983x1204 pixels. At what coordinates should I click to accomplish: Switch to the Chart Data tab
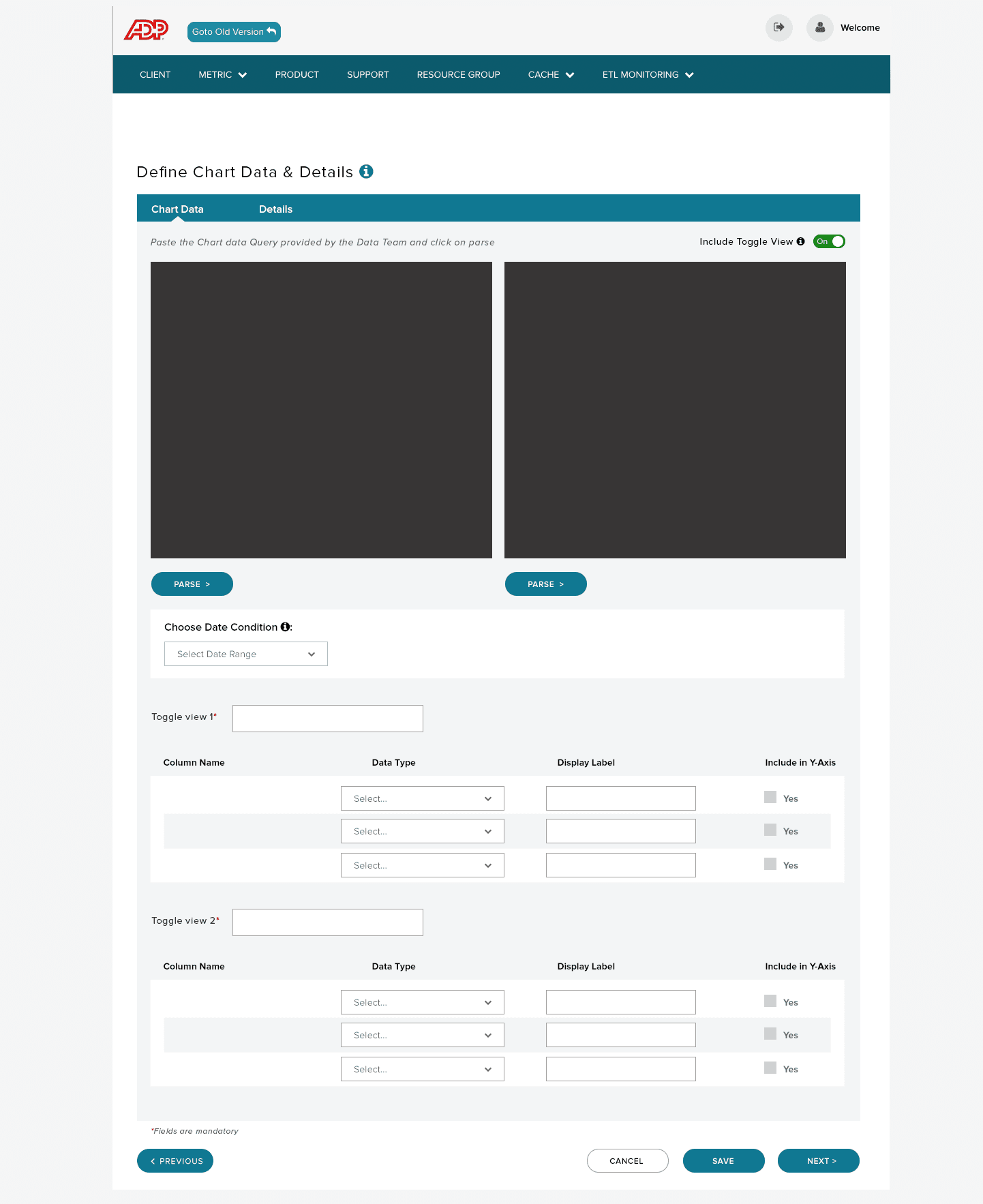point(177,209)
